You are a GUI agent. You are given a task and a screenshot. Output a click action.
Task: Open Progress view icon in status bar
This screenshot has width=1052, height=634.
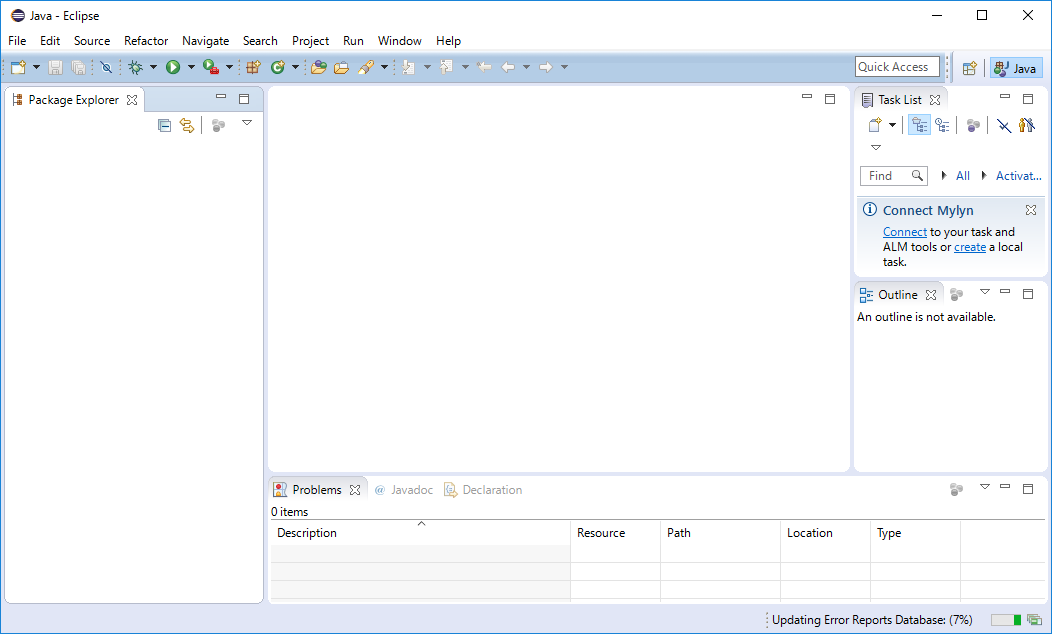1034,620
